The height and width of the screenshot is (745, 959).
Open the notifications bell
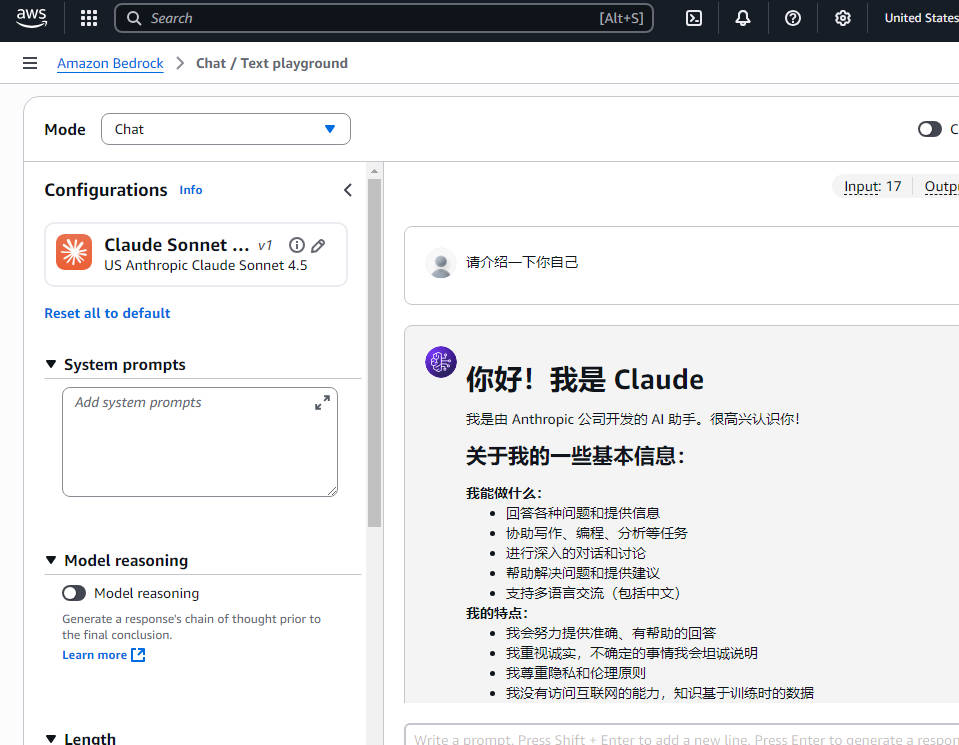coord(743,18)
